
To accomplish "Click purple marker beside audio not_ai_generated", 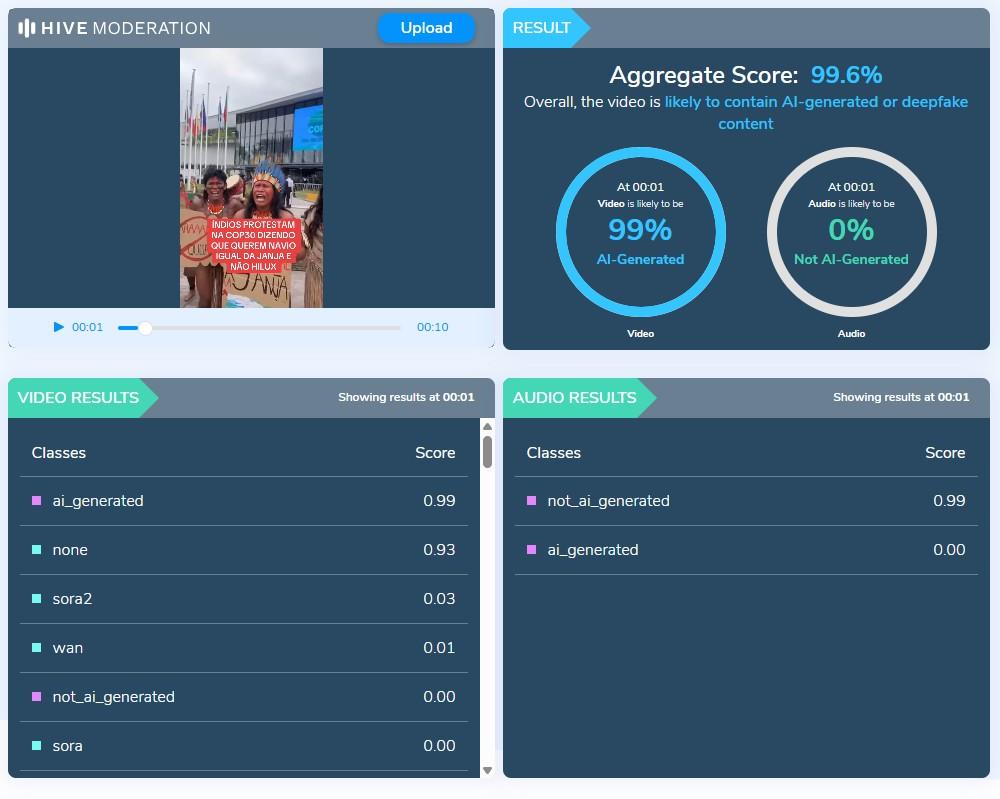I will pyautogui.click(x=532, y=501).
